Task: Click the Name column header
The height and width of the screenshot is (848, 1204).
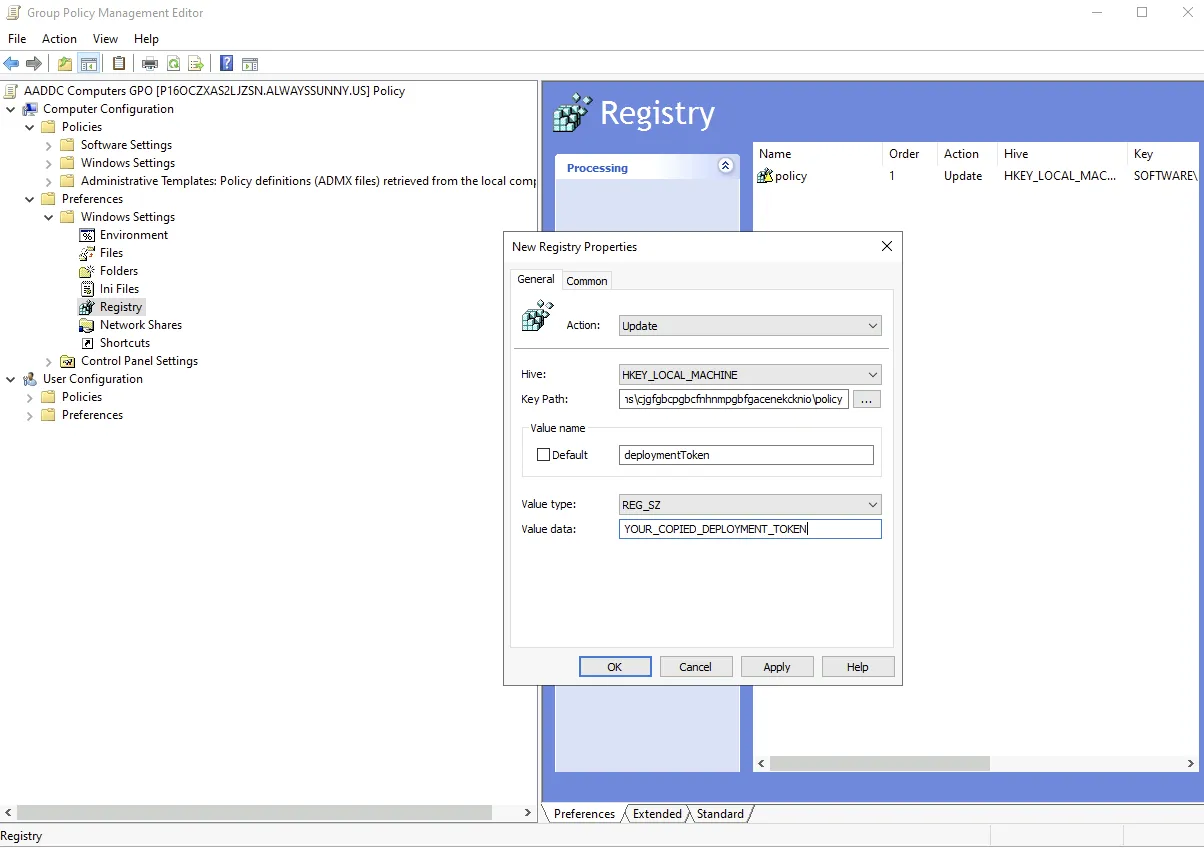Action: tap(819, 154)
